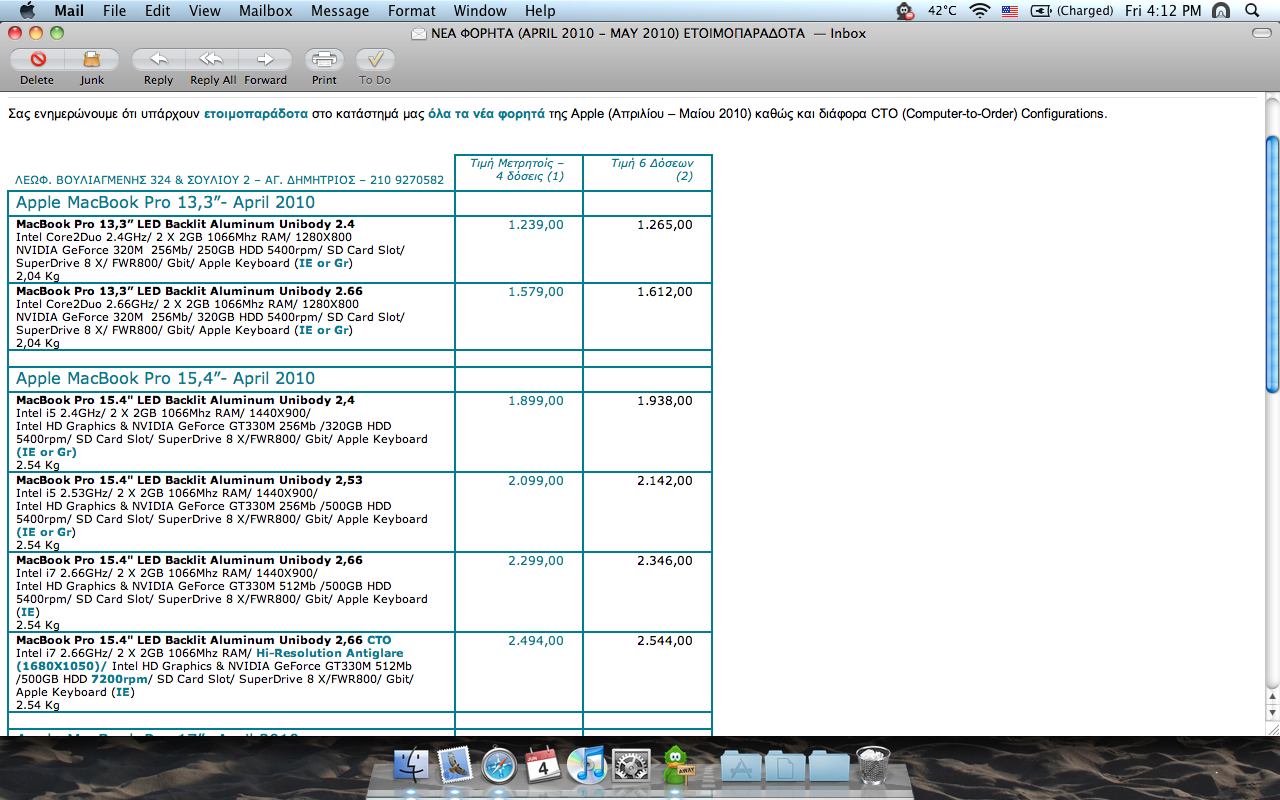
Task: Click the vertical scrollbar thumb
Action: coord(1272,264)
